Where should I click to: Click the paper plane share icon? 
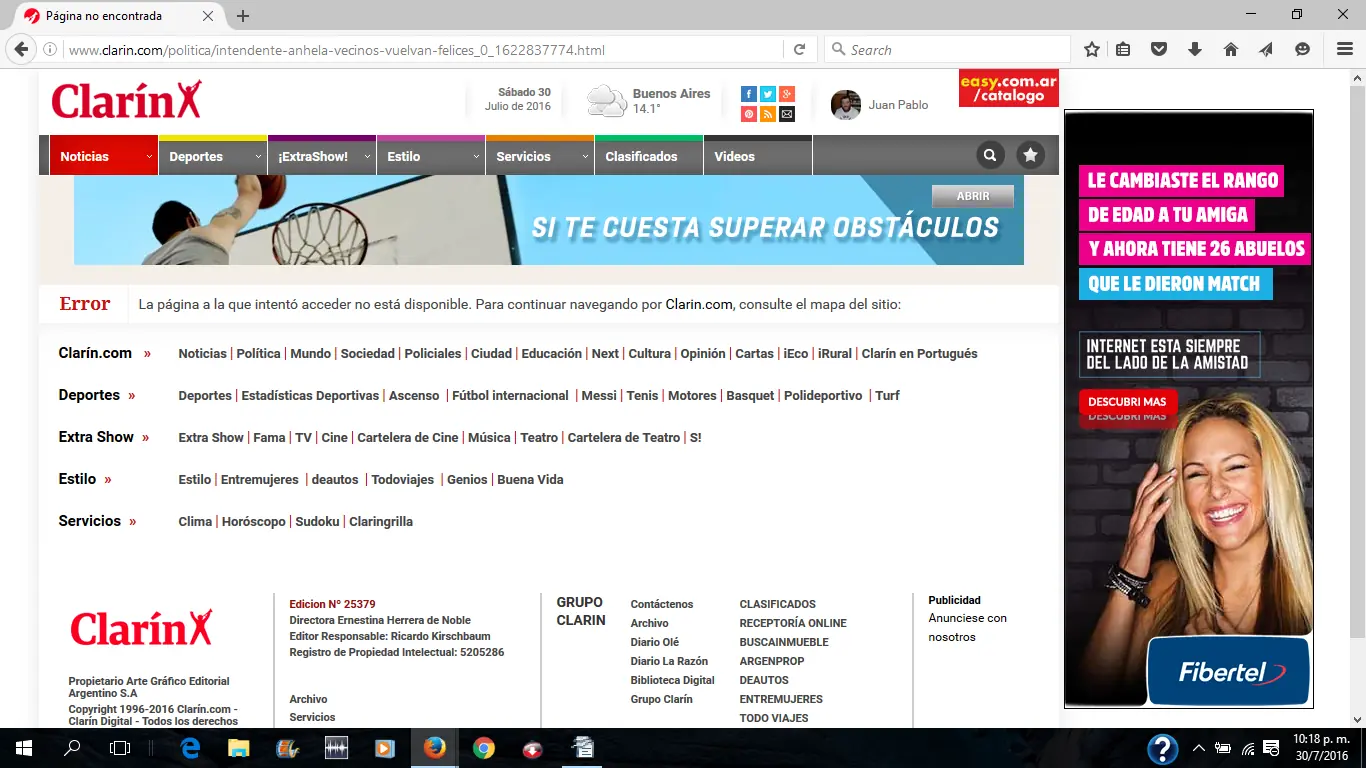coord(1266,50)
